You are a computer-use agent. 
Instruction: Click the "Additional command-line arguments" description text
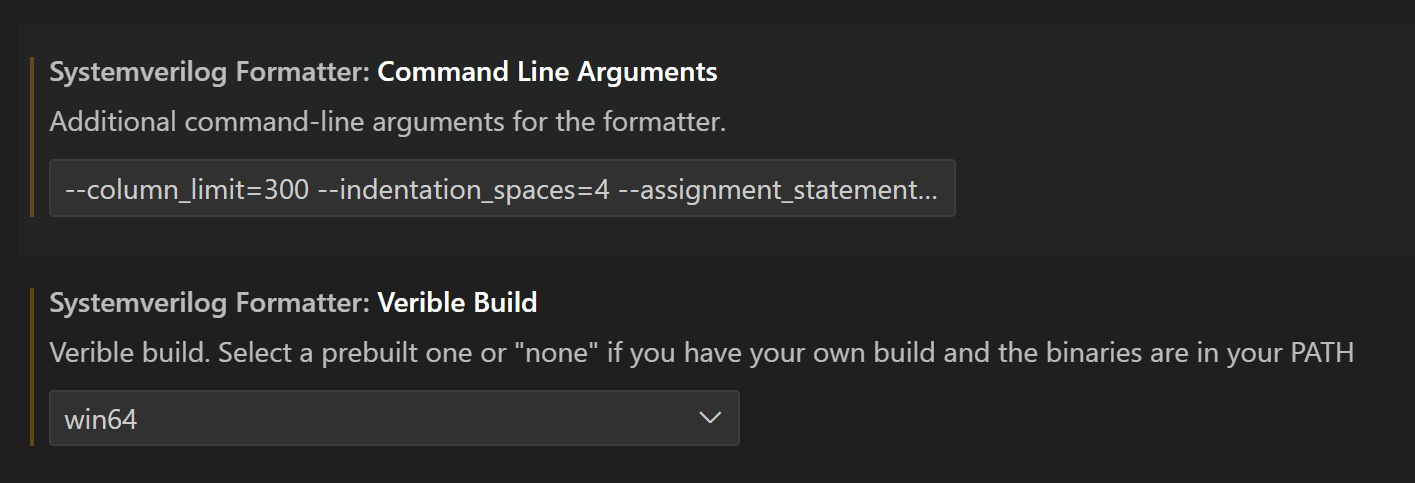click(387, 123)
